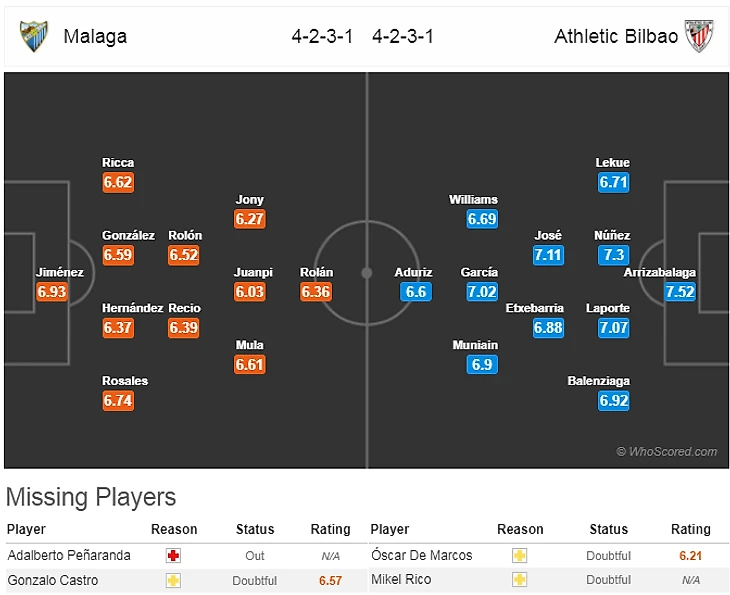Click García's 7.02 rating badge

click(x=481, y=292)
